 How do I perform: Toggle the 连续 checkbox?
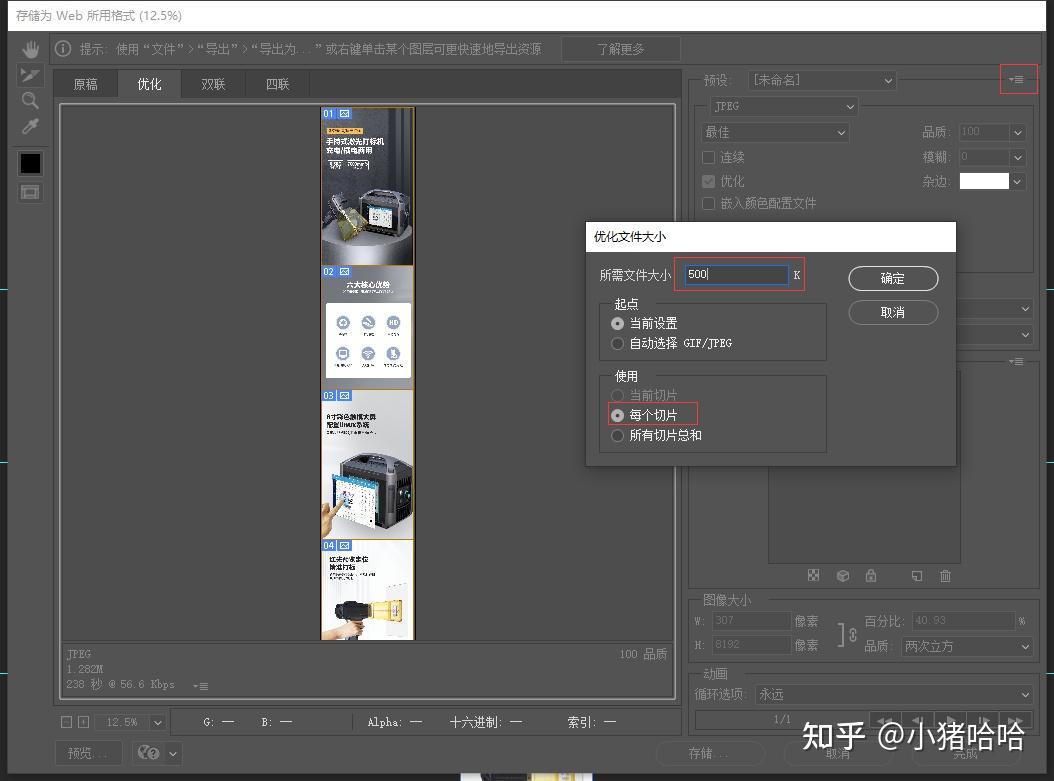[x=708, y=157]
